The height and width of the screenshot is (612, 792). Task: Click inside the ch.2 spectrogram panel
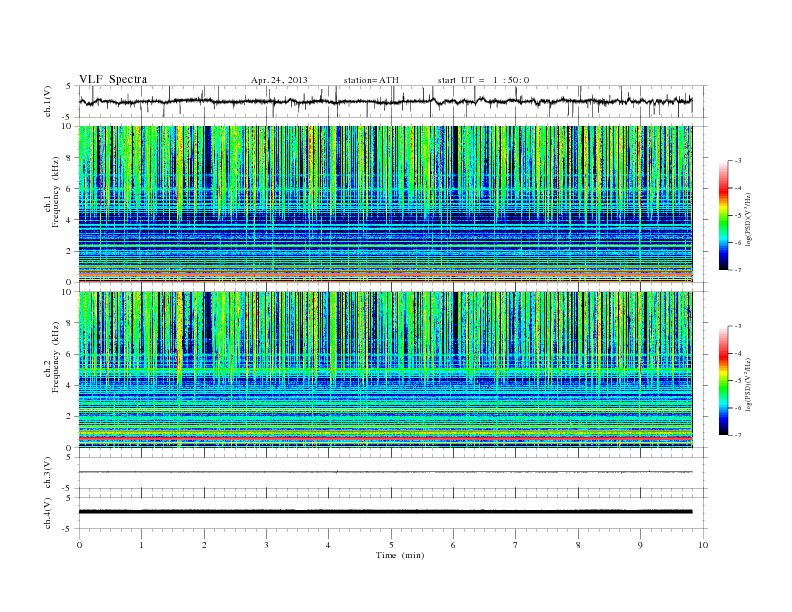pyautogui.click(x=385, y=370)
